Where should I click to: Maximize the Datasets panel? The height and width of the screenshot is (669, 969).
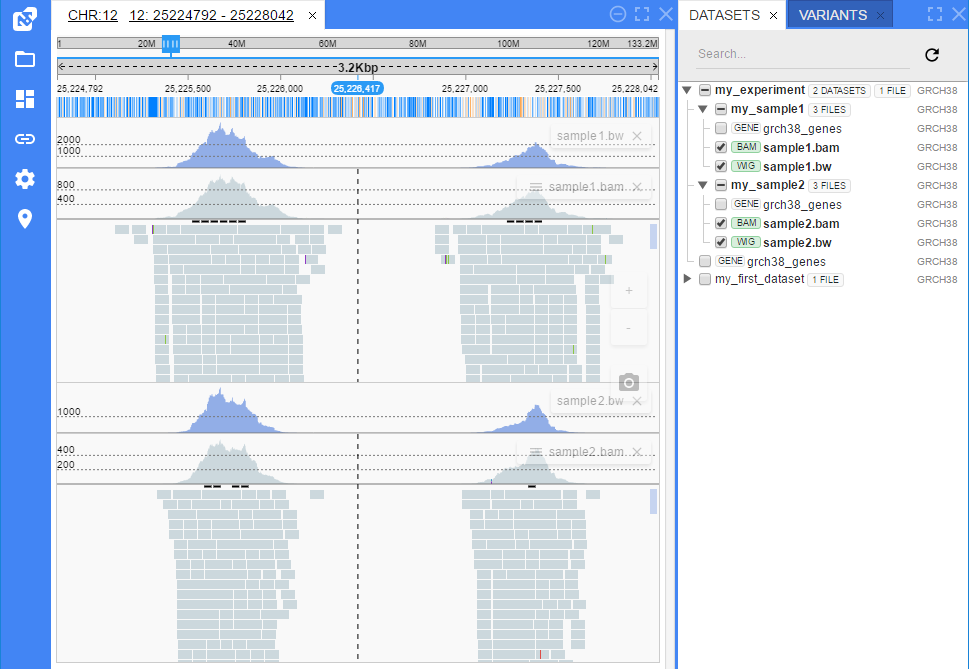[x=935, y=14]
